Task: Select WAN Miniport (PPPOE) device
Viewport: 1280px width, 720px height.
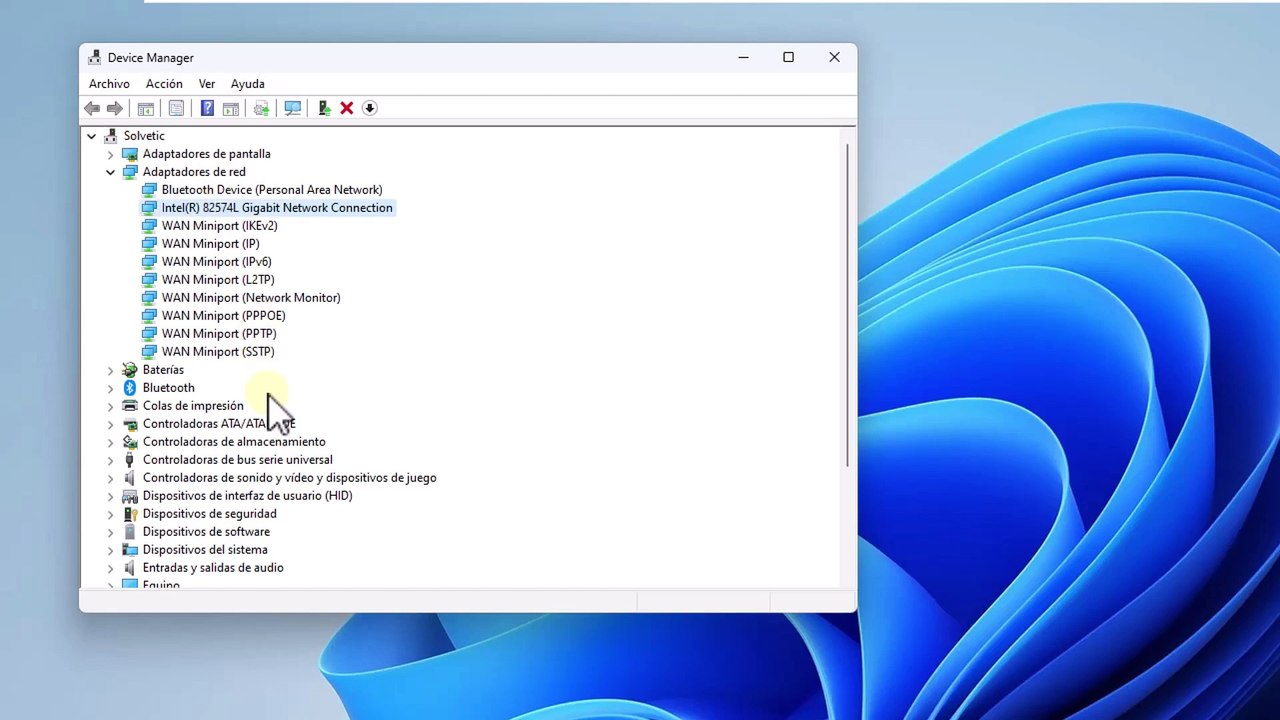Action: coord(223,316)
